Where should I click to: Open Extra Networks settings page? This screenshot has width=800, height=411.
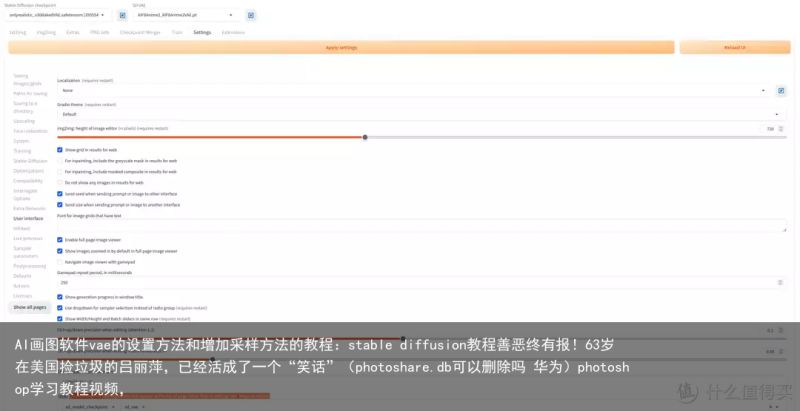29,209
